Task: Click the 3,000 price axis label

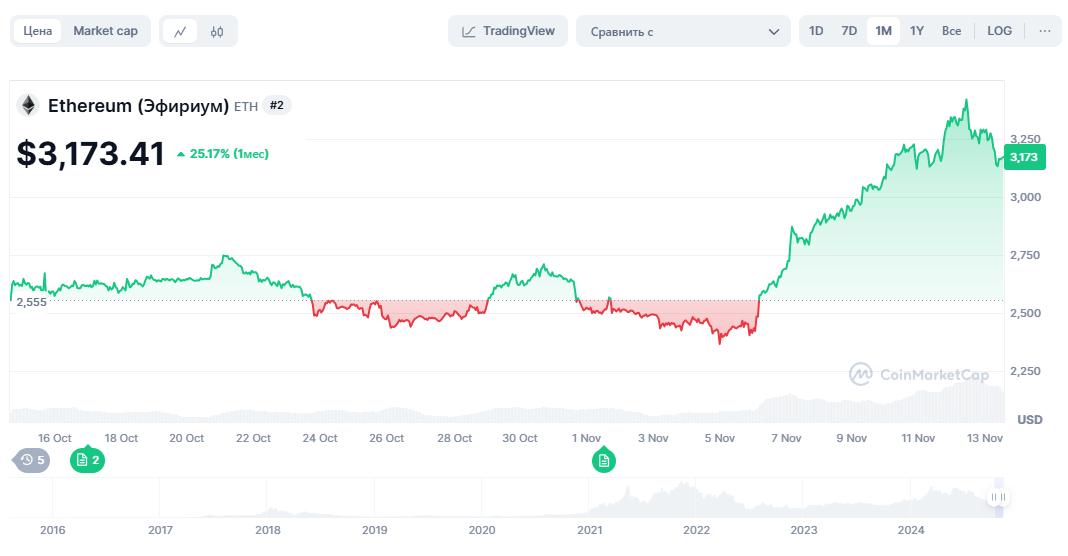Action: tap(1025, 198)
